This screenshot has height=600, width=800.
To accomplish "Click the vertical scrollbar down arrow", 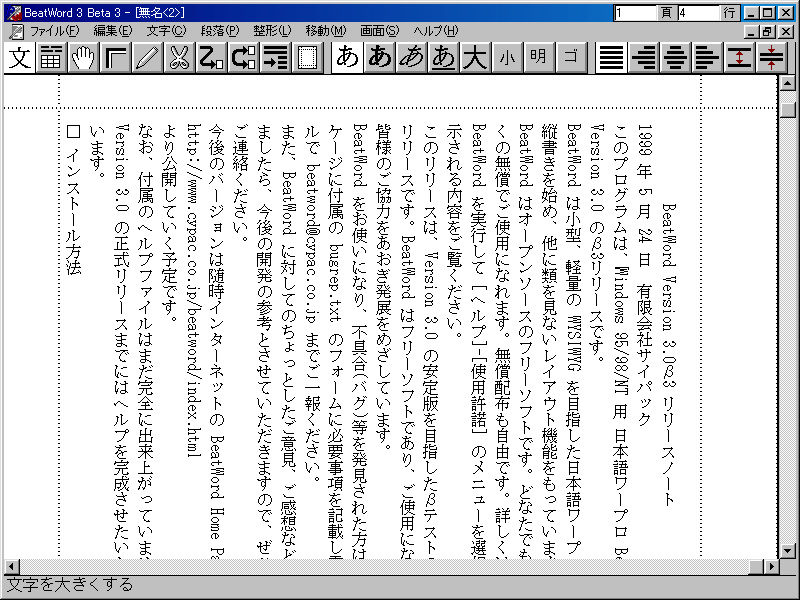I will pyautogui.click(x=788, y=551).
